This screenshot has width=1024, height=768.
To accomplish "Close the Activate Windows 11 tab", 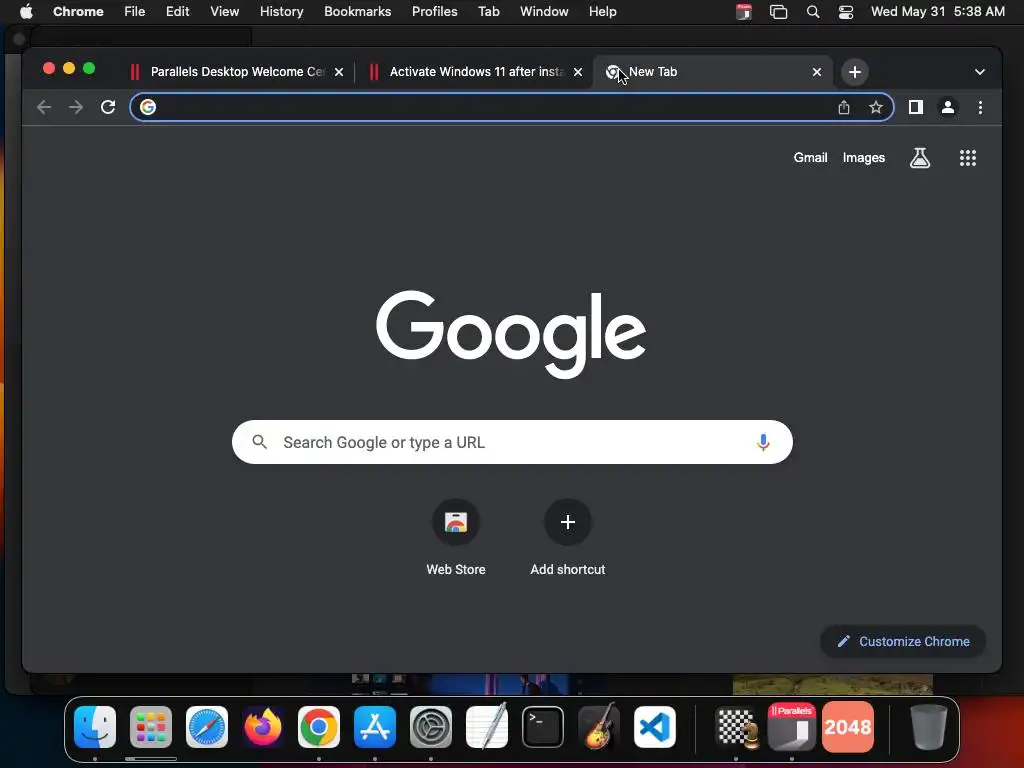I will [577, 72].
